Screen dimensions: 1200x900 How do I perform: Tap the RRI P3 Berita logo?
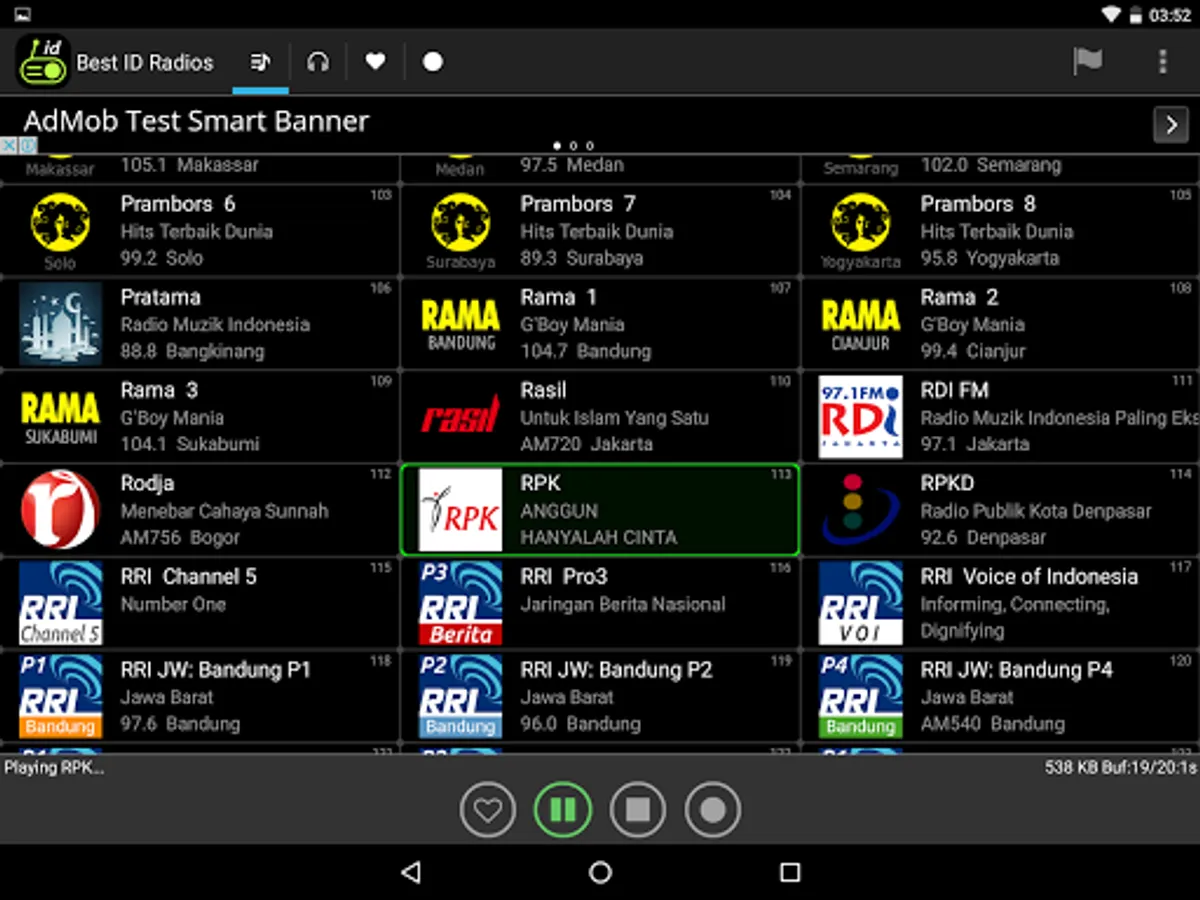pyautogui.click(x=460, y=603)
